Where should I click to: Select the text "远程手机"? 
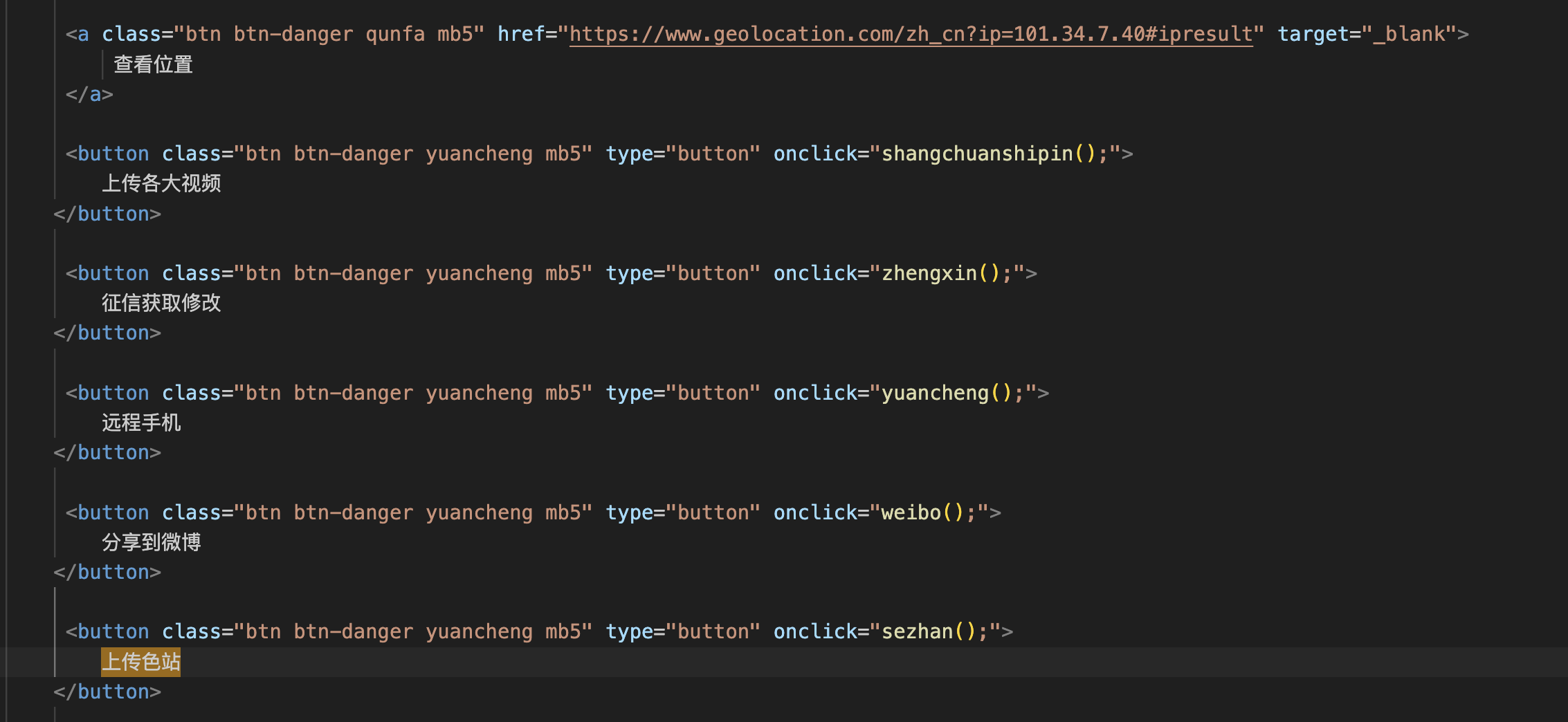click(x=141, y=423)
